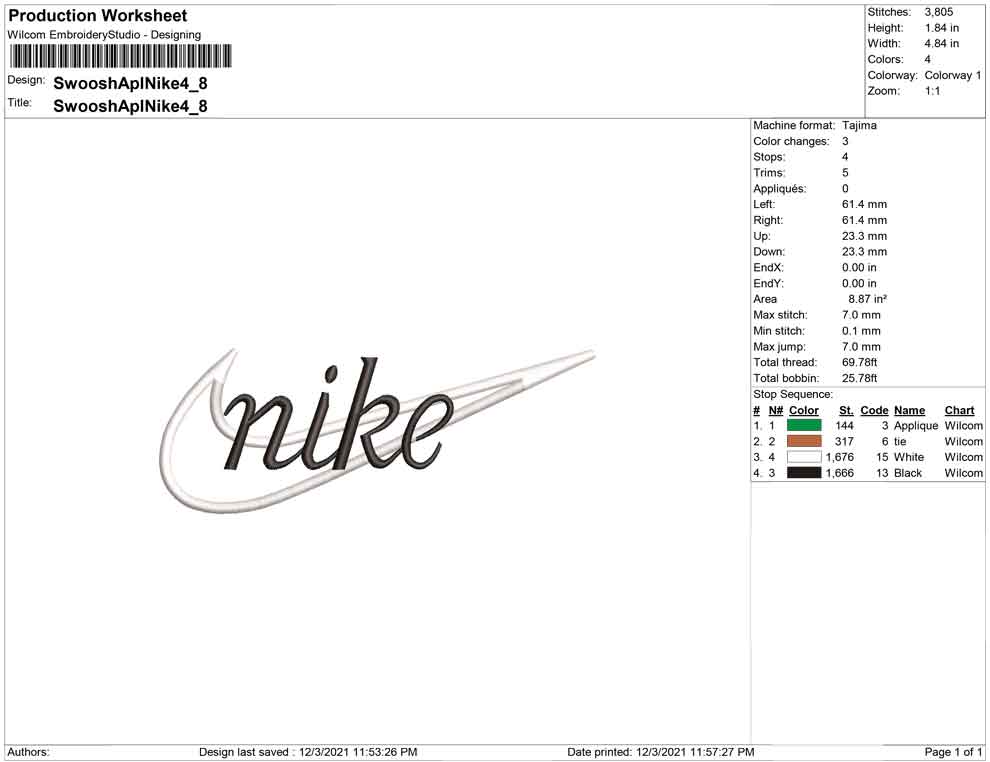
Task: Click the Color column header
Action: click(x=804, y=410)
